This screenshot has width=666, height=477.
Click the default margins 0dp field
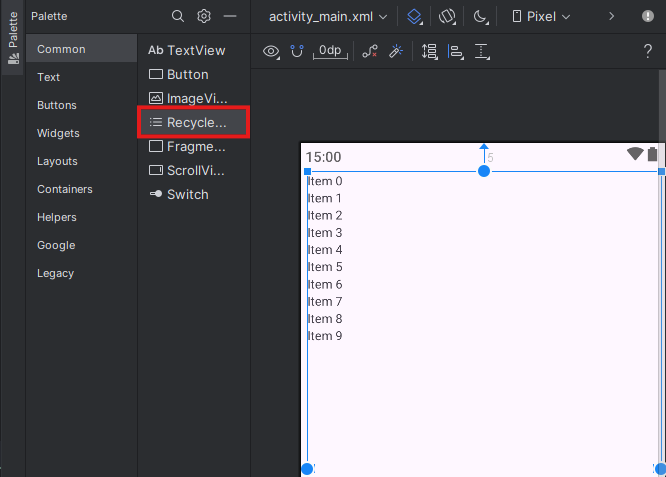(x=329, y=51)
